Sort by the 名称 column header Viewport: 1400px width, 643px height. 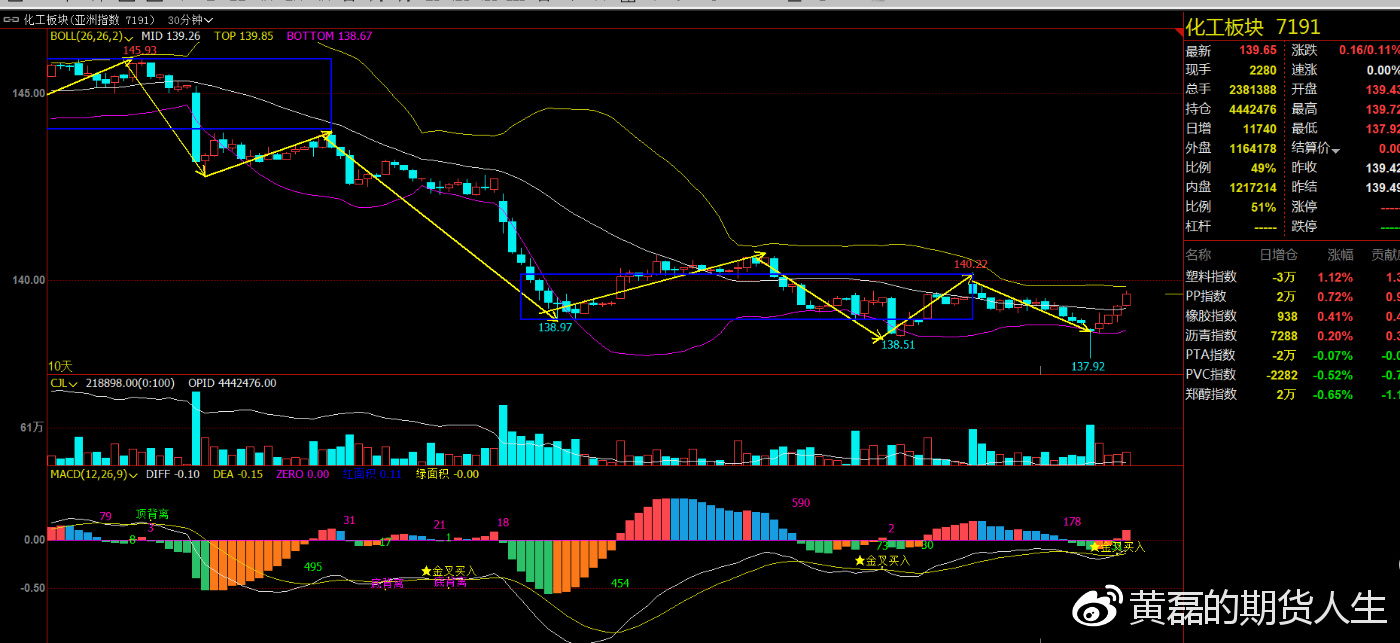(1198, 254)
